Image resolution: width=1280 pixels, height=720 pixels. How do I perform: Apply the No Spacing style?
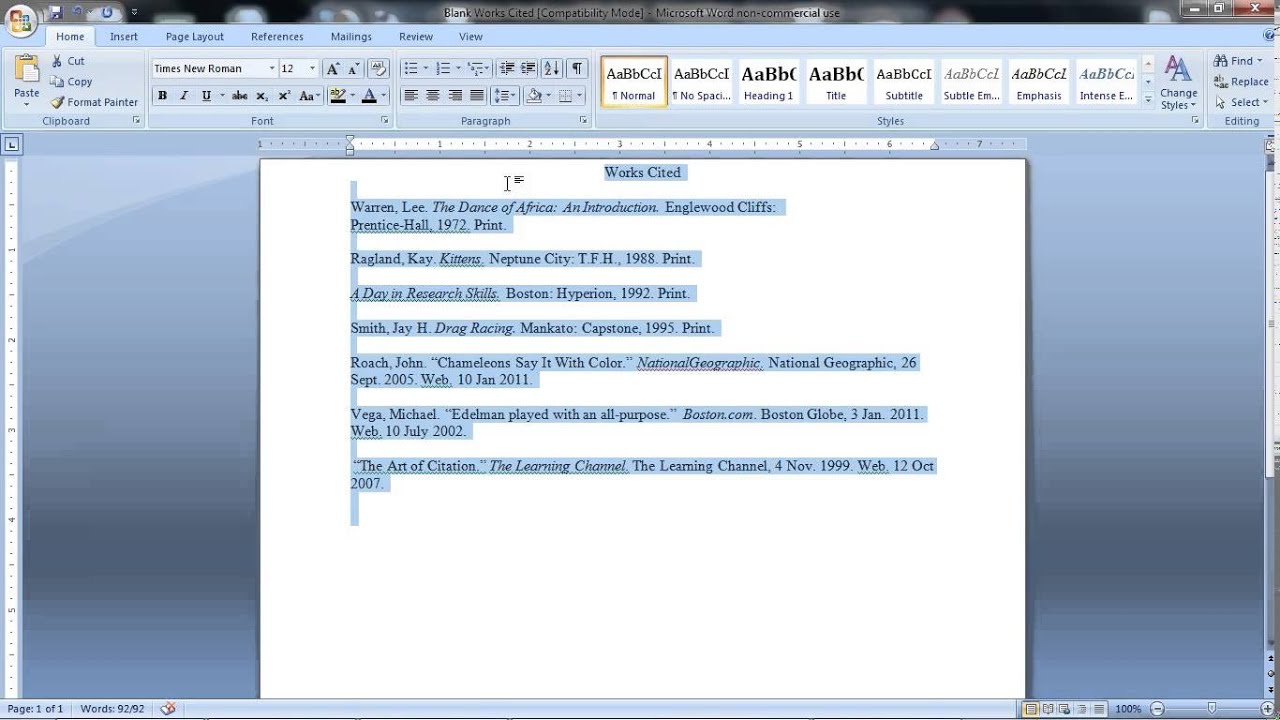click(702, 81)
